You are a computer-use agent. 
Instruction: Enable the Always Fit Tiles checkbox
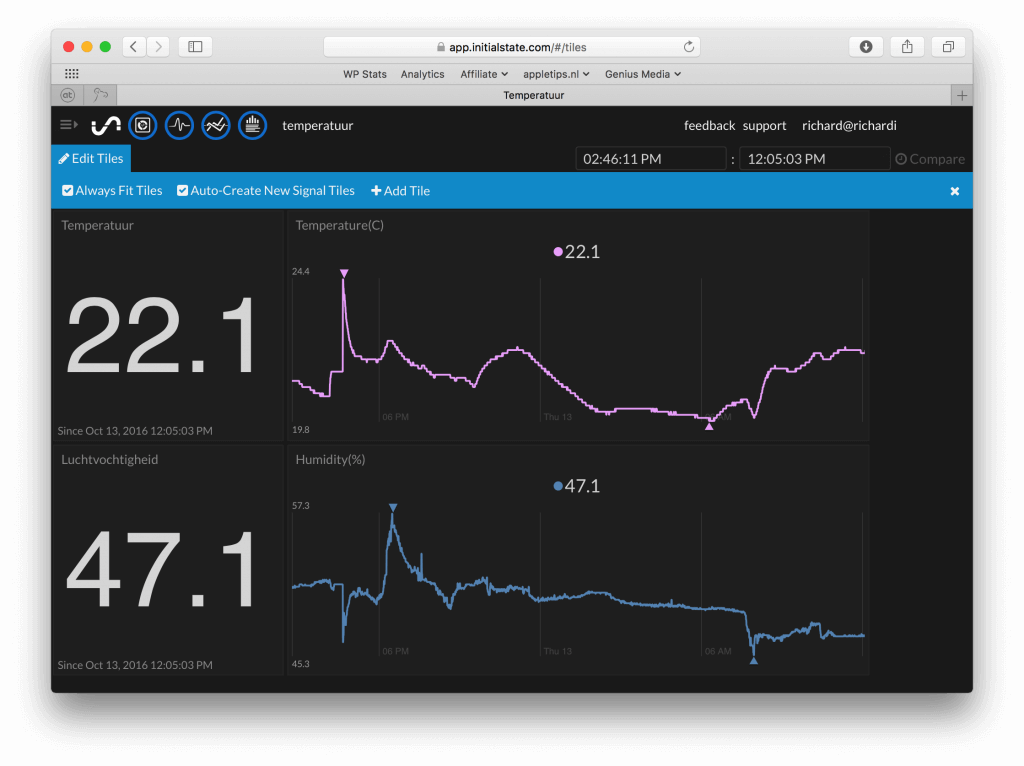(x=67, y=190)
